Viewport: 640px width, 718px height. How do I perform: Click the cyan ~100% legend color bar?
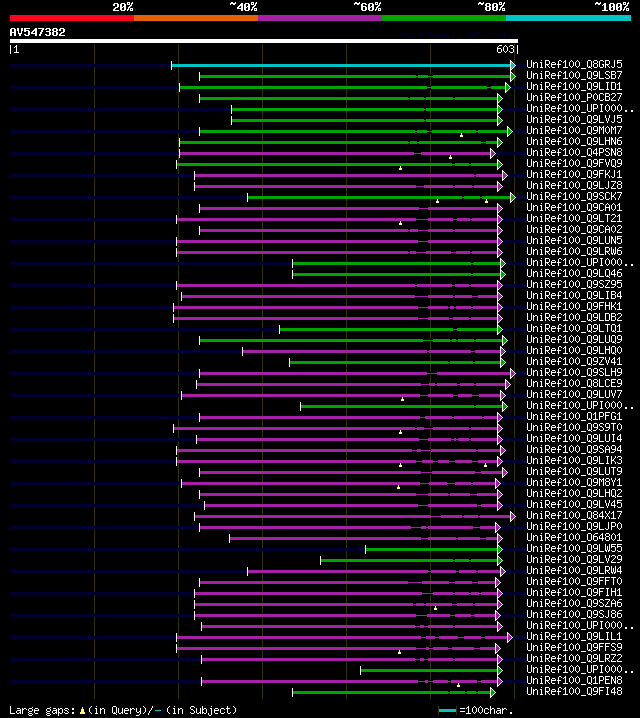point(569,18)
